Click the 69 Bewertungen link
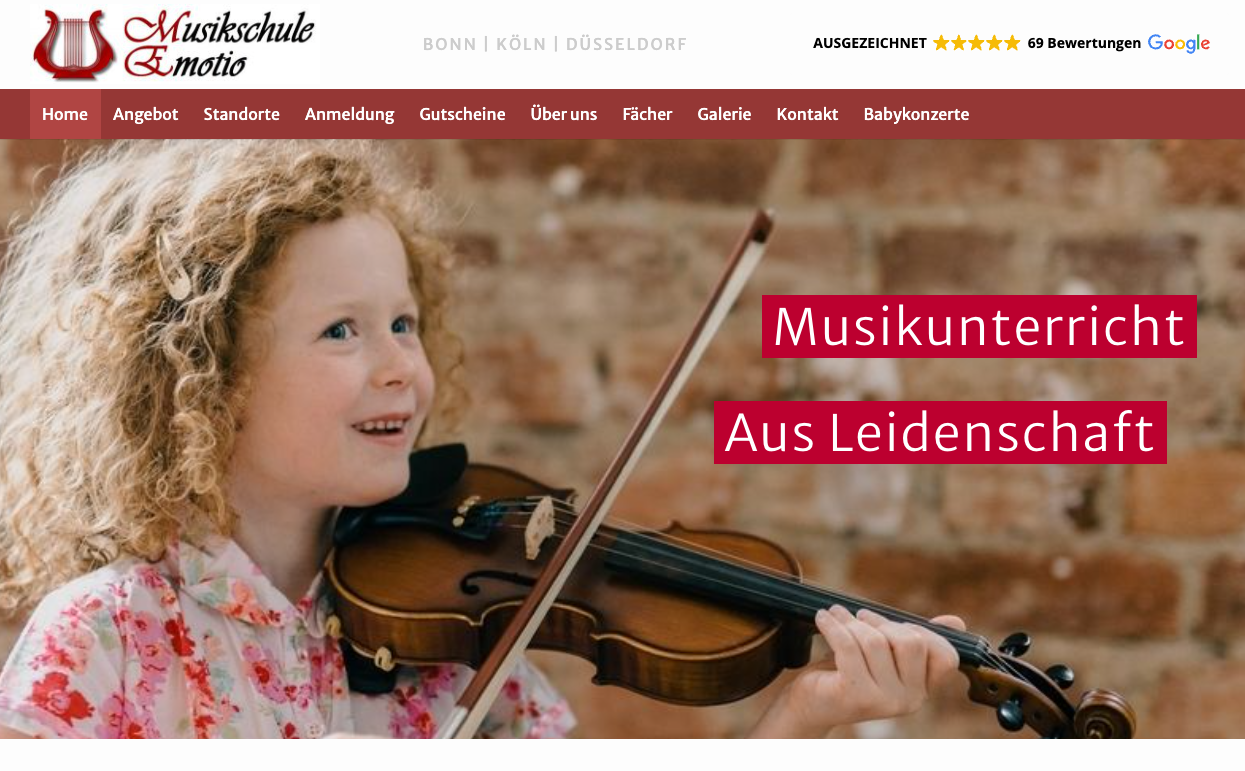1245x771 pixels. (1084, 43)
